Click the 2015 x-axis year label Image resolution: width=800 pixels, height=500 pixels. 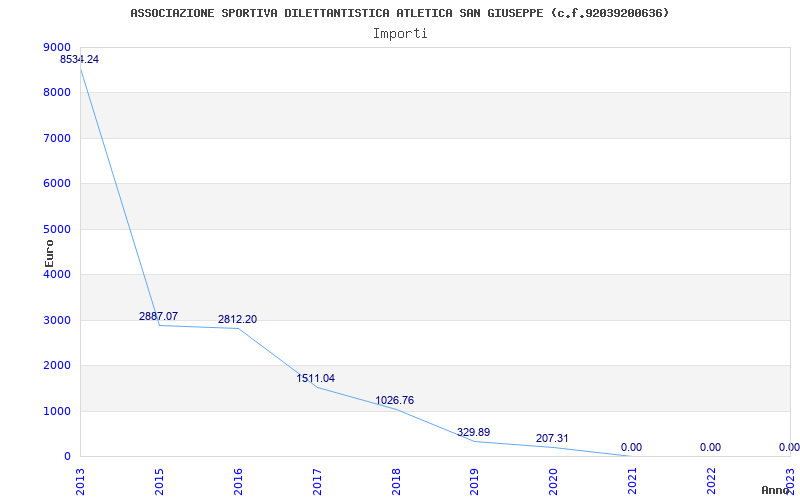click(159, 482)
